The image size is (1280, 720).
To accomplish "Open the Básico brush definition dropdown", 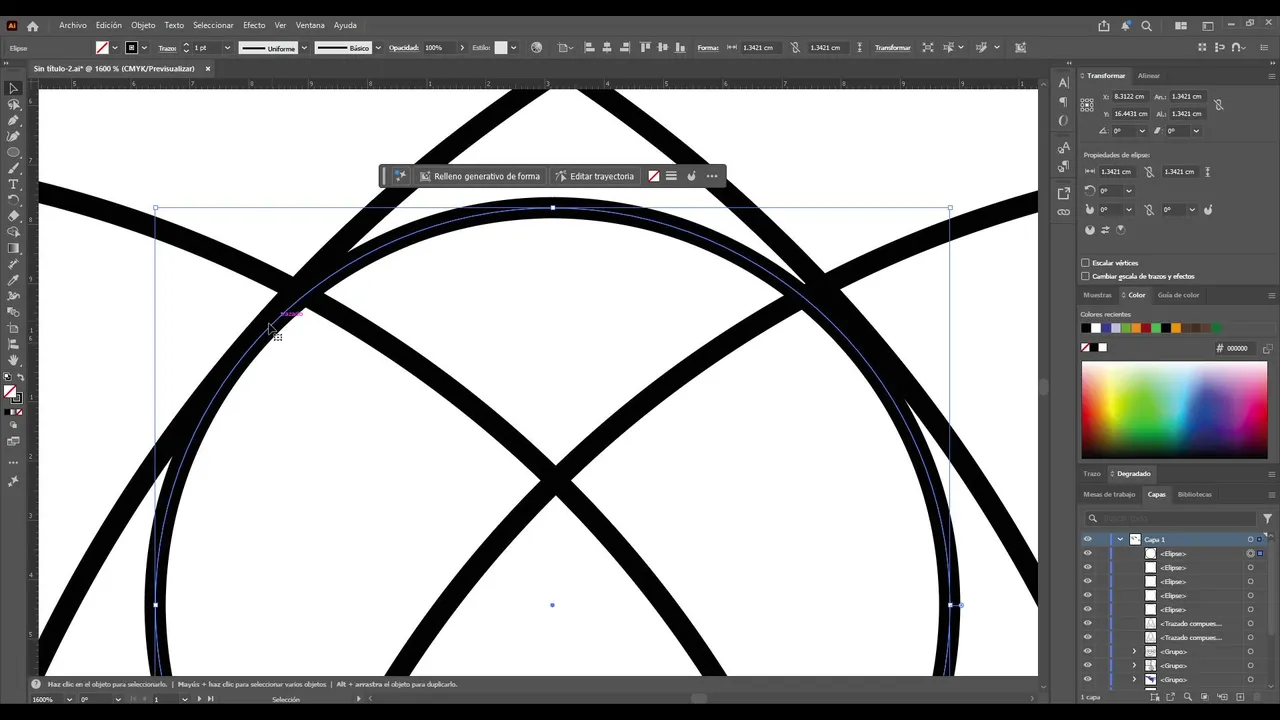I will point(378,48).
